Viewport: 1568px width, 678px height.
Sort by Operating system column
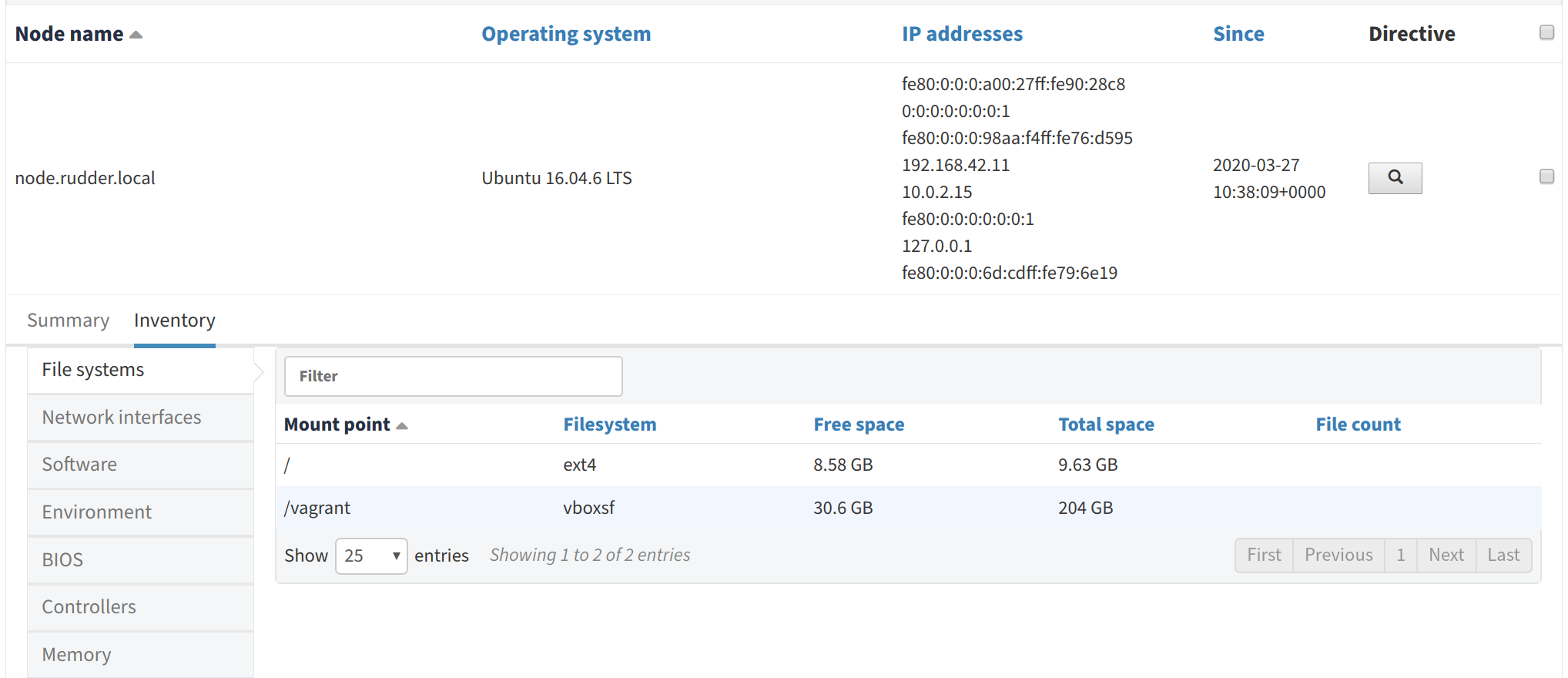pyautogui.click(x=566, y=34)
